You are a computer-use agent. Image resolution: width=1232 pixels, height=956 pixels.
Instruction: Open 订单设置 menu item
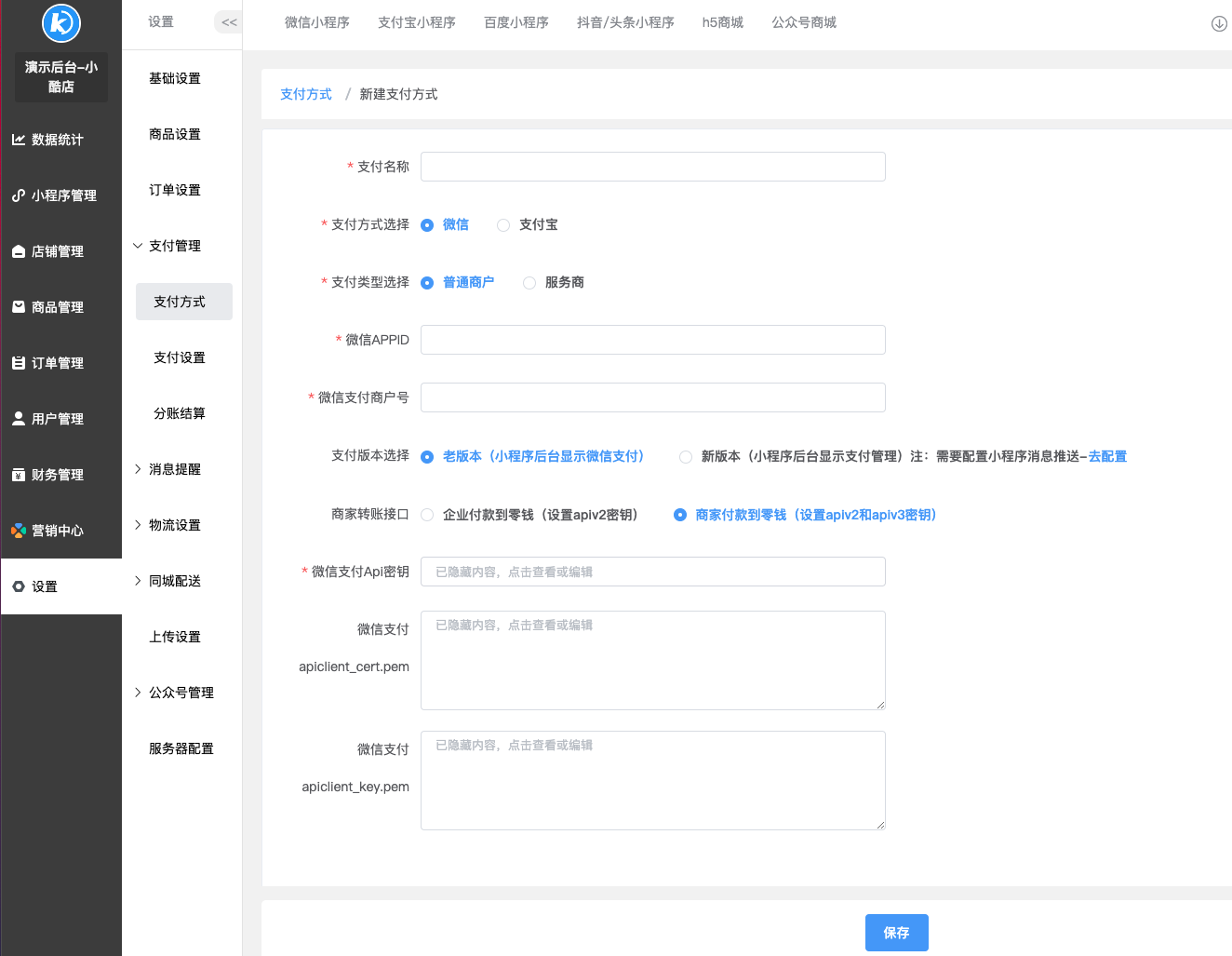click(x=175, y=190)
